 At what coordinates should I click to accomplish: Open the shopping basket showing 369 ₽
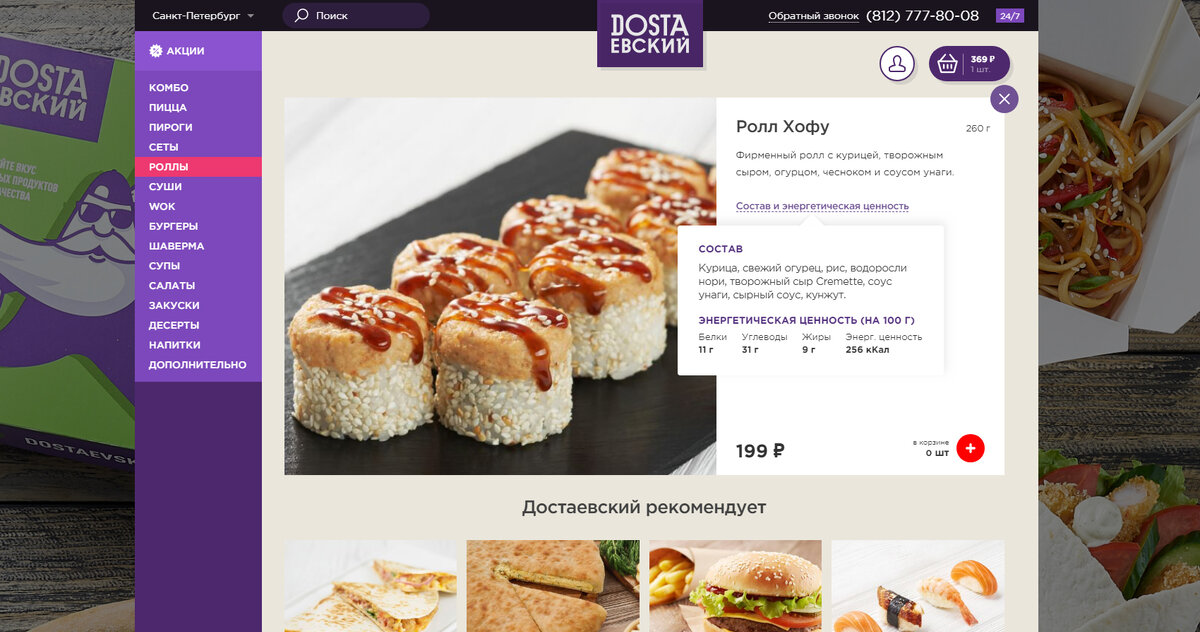point(969,64)
